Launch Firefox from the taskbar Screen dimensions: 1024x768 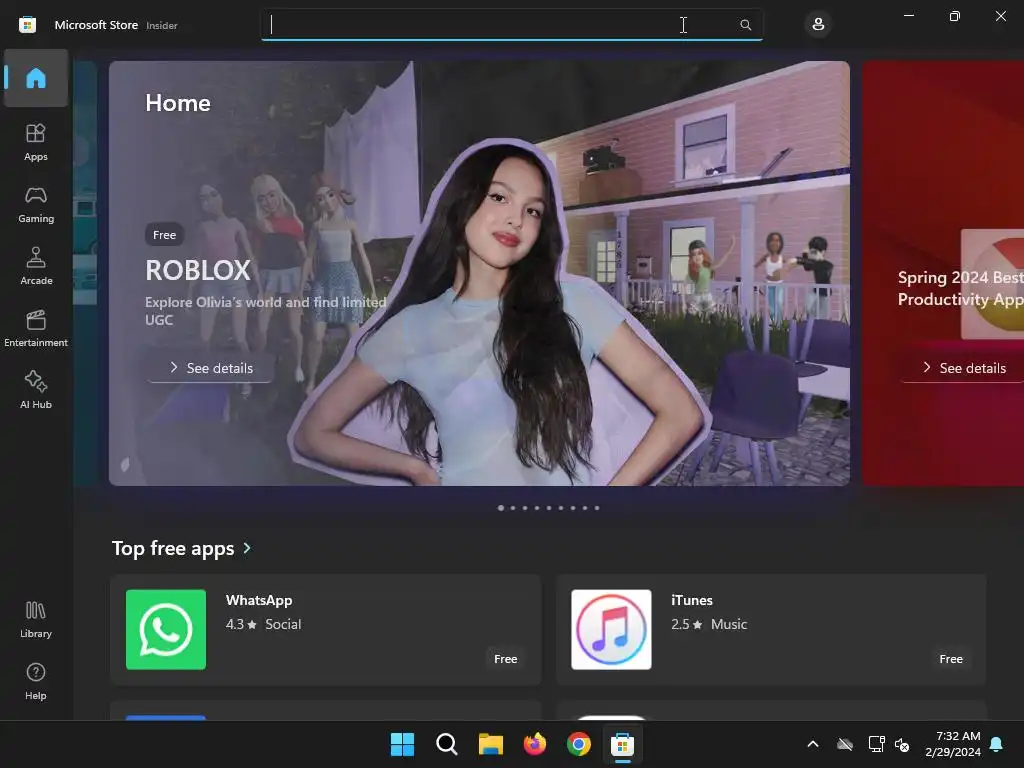(x=535, y=744)
